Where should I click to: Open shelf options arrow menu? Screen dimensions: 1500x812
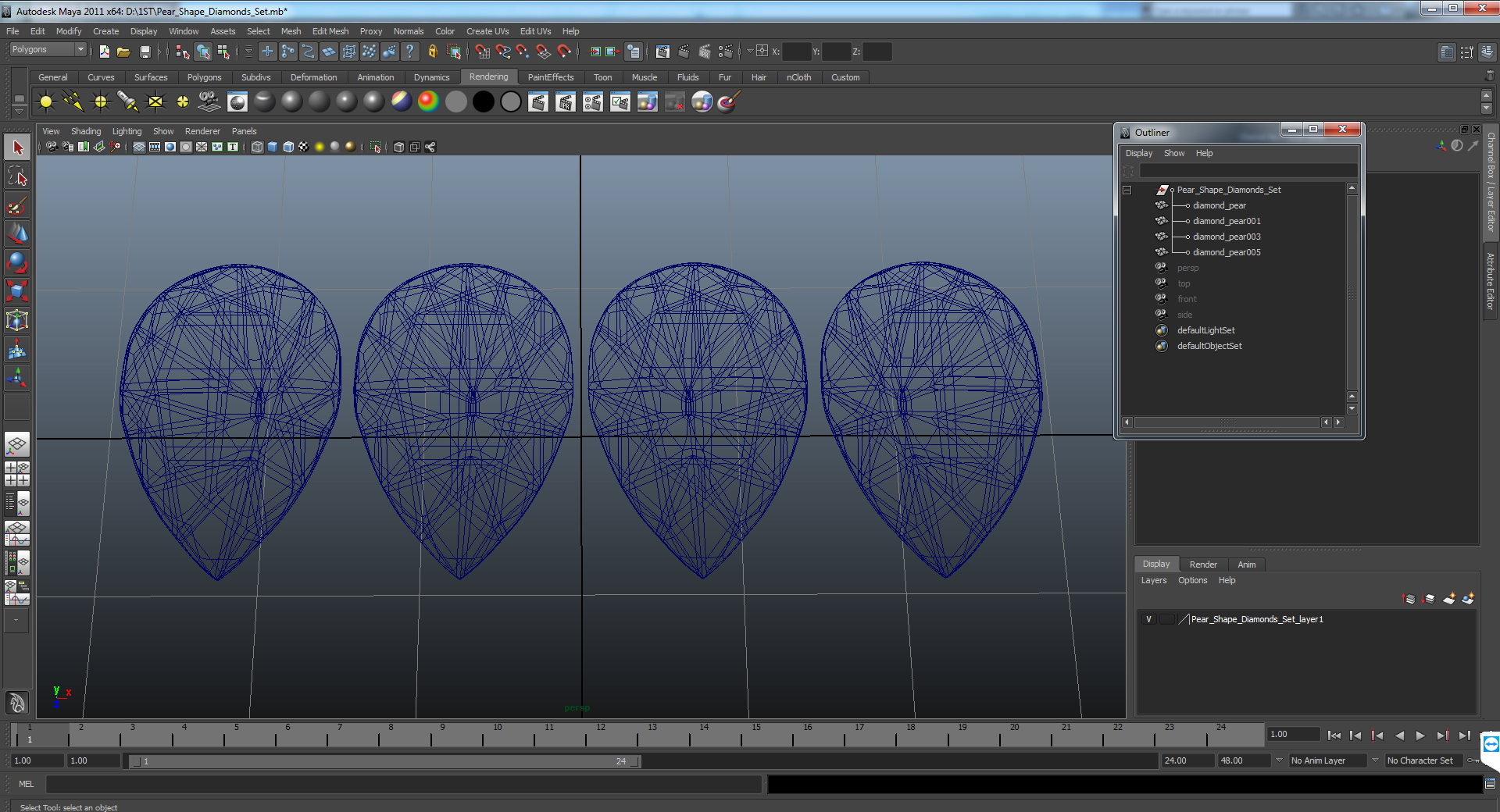tap(19, 112)
